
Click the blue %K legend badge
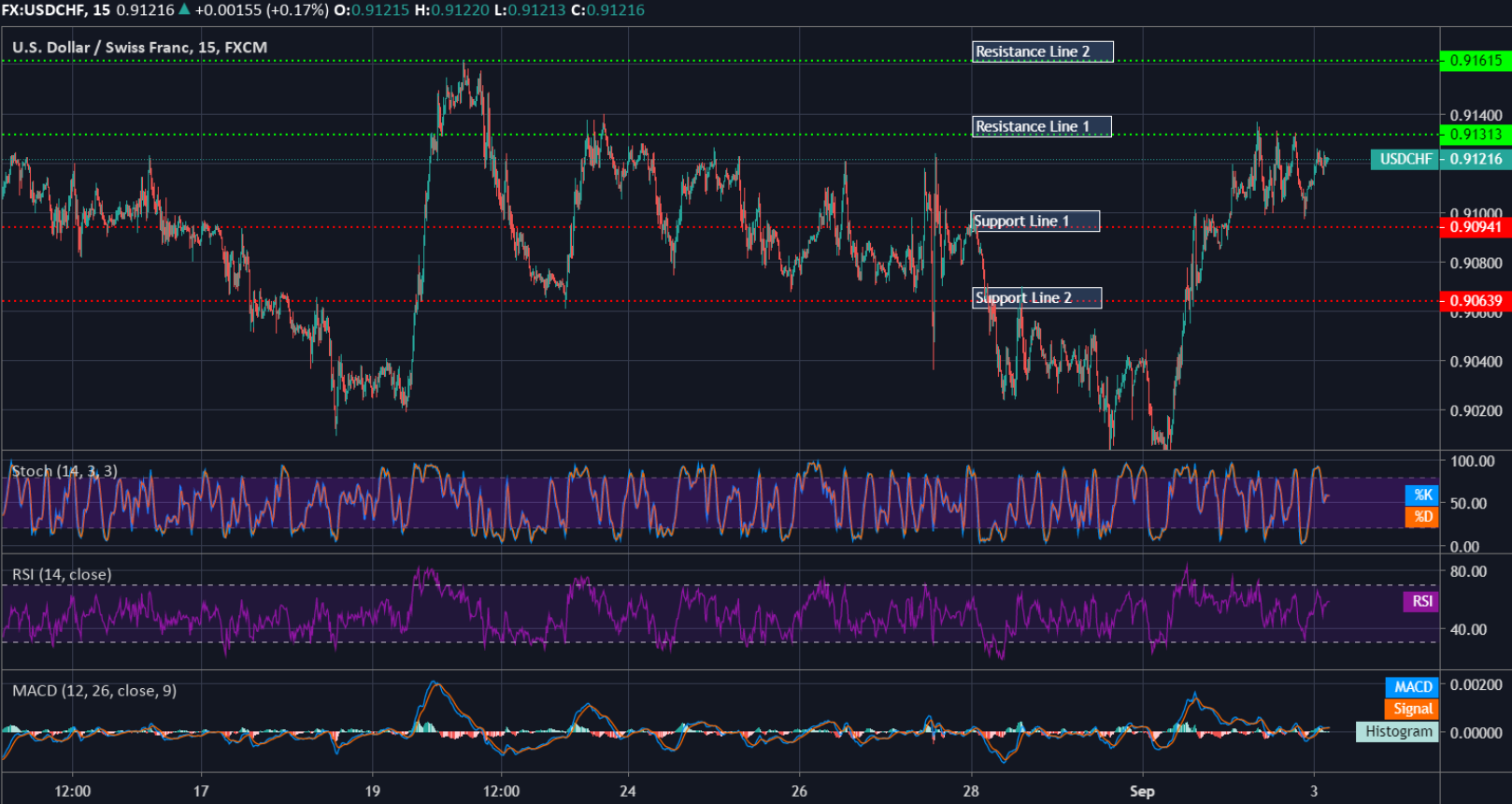pos(1422,495)
